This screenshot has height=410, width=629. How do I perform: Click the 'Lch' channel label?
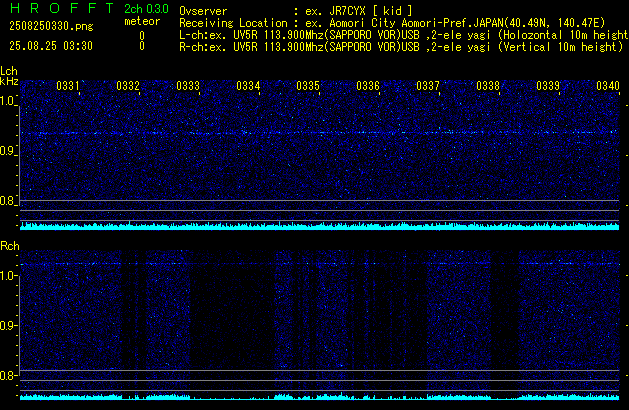click(9, 71)
